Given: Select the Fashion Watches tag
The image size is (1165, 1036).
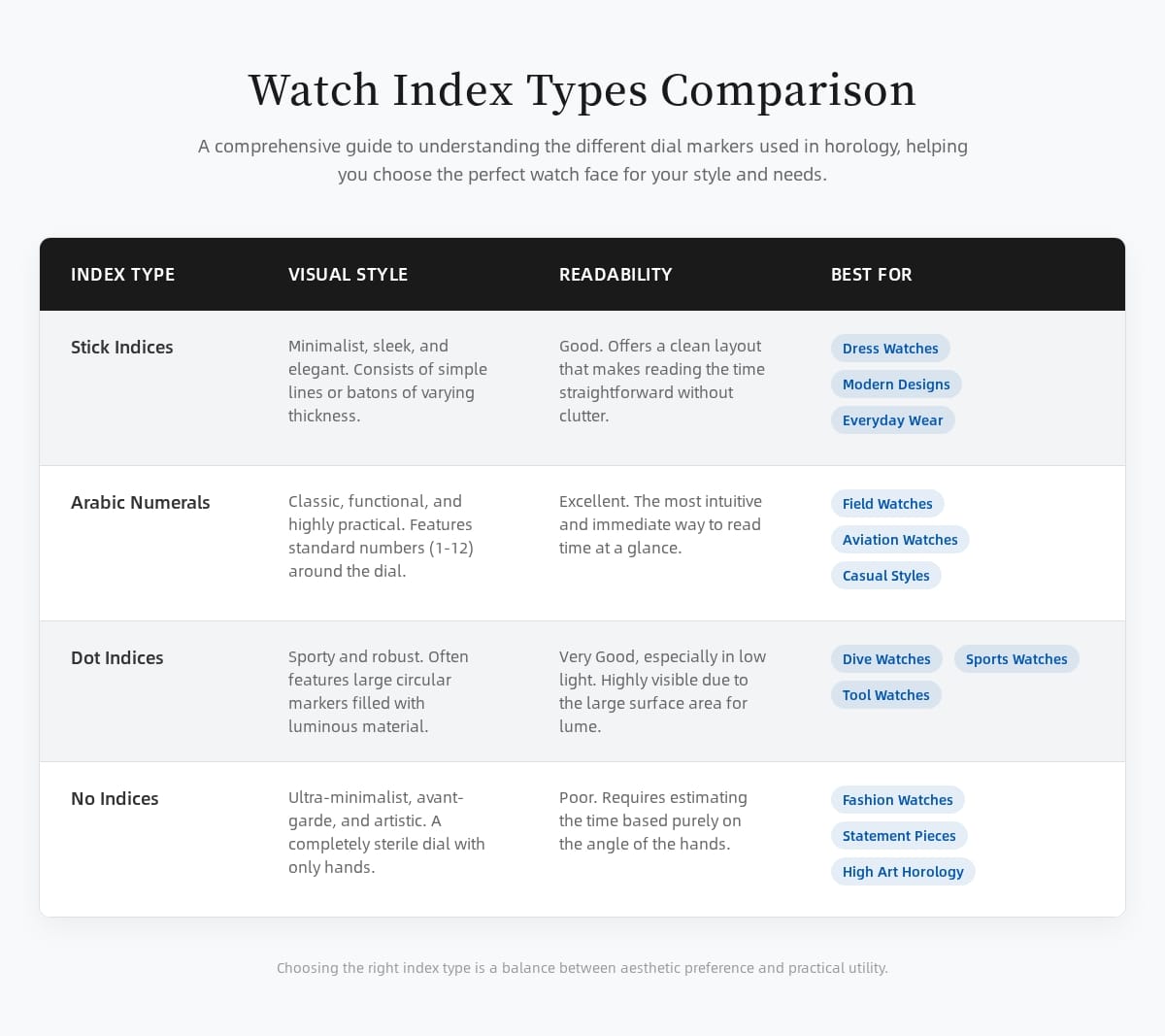Looking at the screenshot, I should pyautogui.click(x=897, y=800).
